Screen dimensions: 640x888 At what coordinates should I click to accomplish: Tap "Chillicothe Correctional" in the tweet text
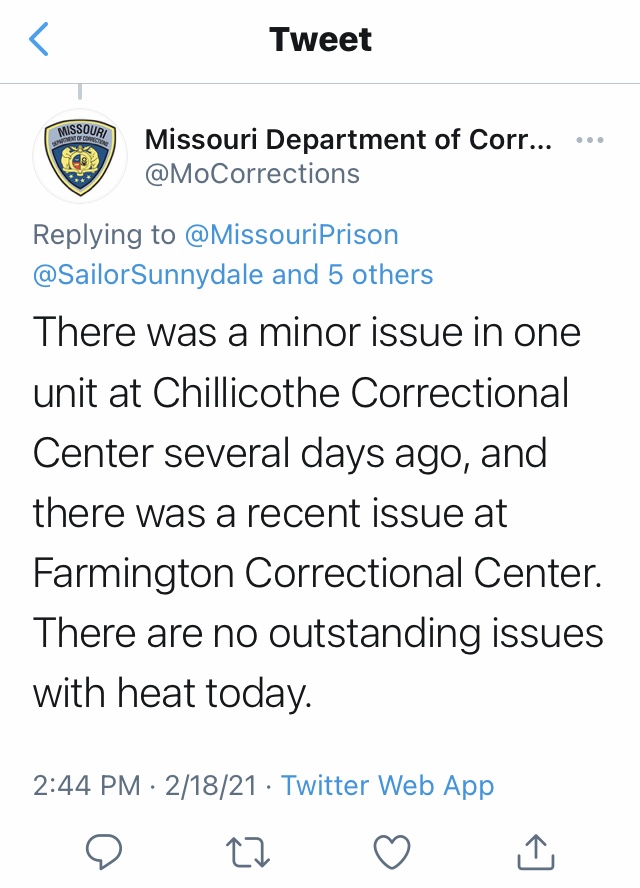tap(360, 393)
